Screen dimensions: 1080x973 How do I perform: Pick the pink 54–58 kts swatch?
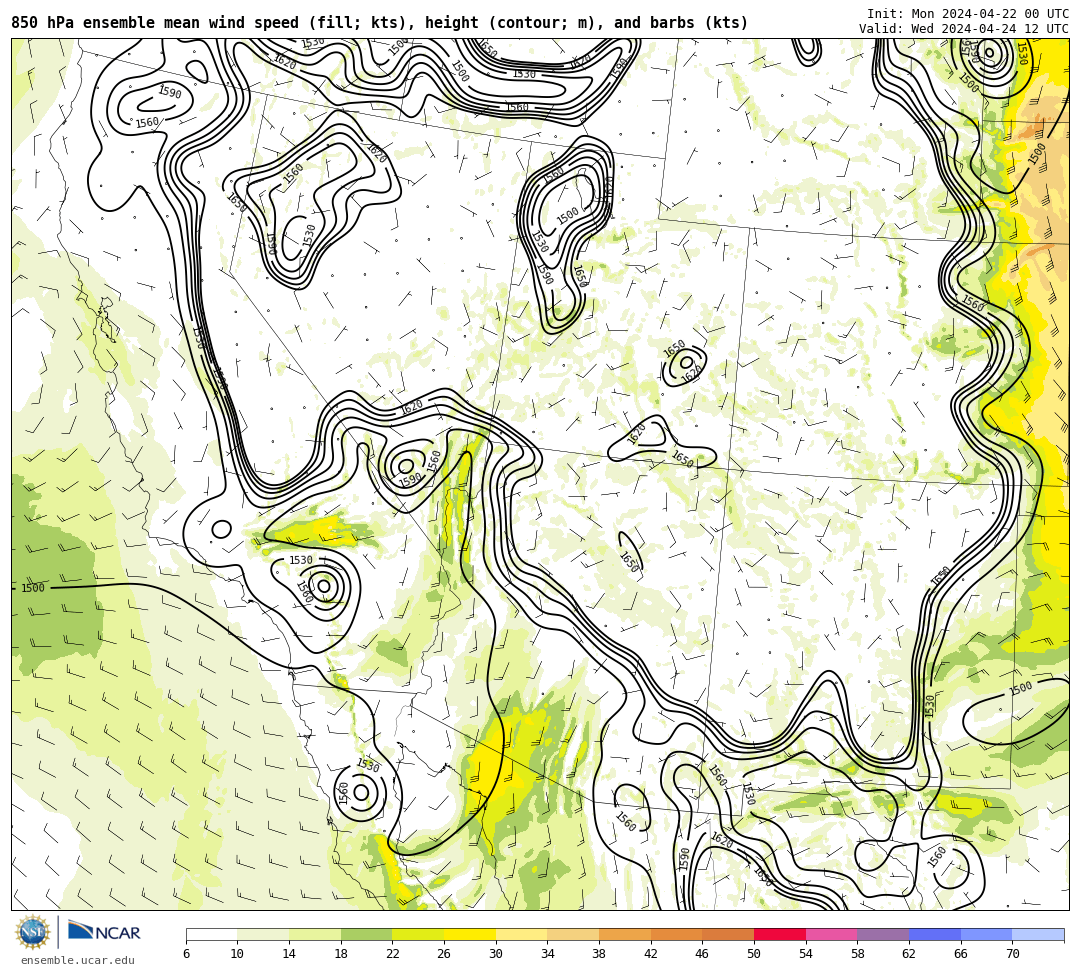(x=831, y=934)
